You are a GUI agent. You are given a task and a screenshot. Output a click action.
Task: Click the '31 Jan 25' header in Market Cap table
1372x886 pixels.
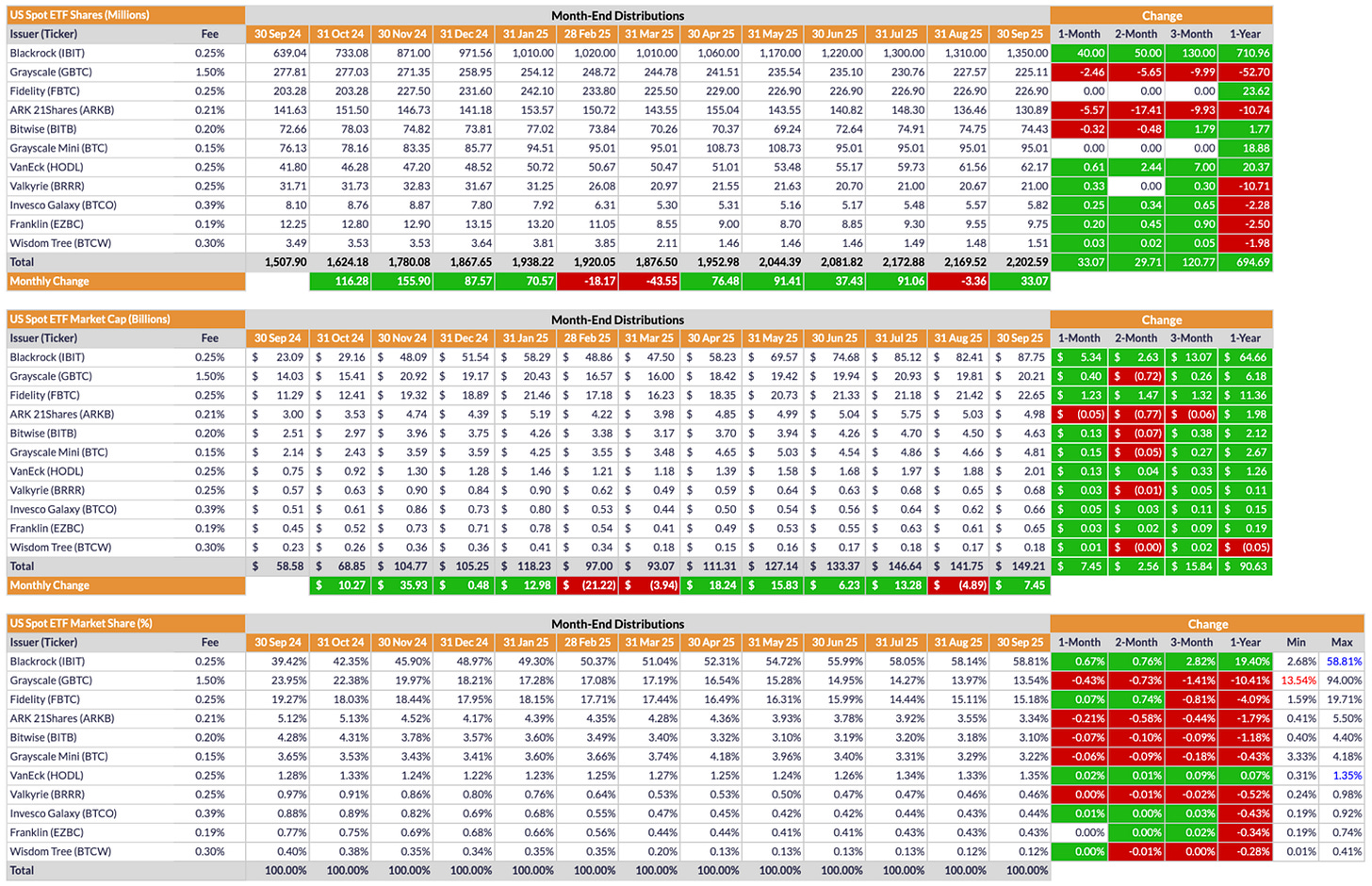(x=525, y=338)
